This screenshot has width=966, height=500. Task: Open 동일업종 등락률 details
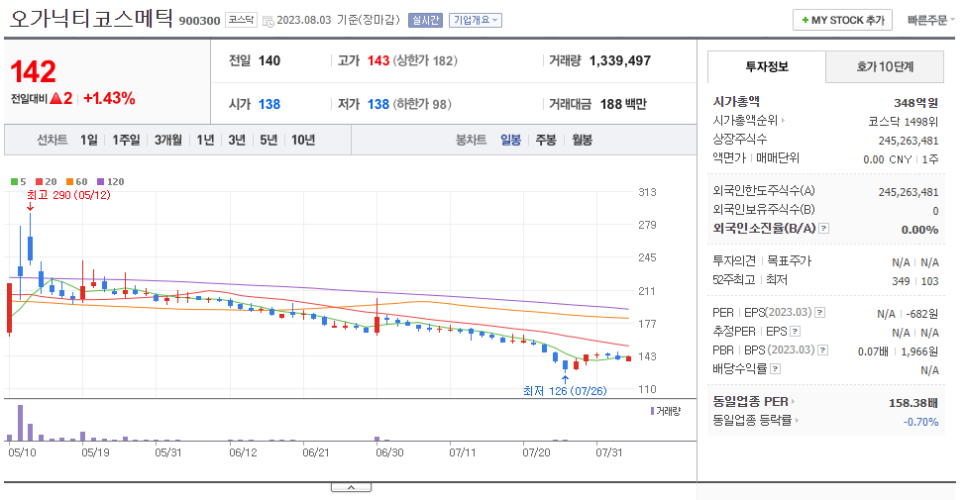[756, 421]
